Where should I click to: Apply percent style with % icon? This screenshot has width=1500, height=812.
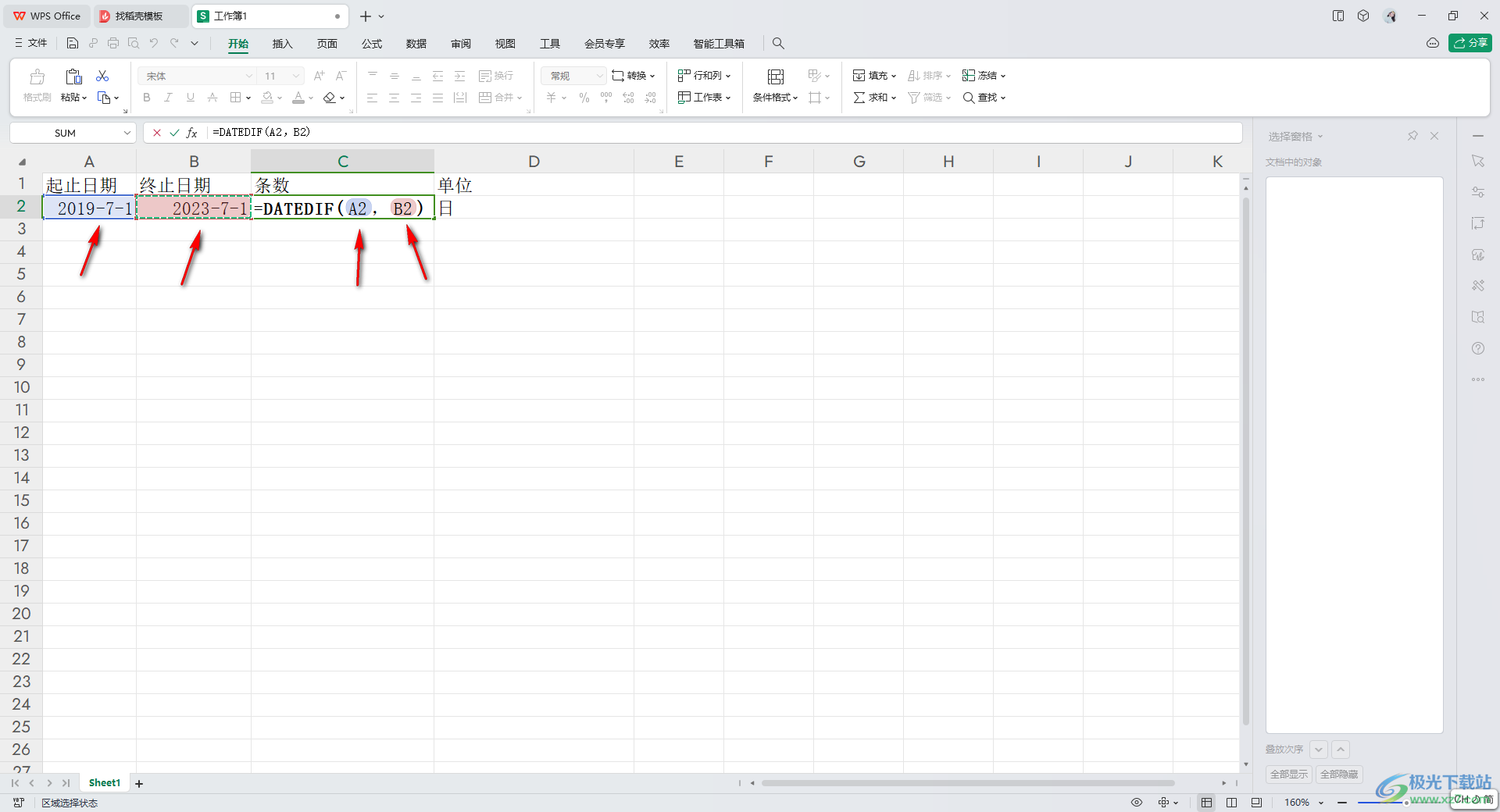tap(584, 98)
